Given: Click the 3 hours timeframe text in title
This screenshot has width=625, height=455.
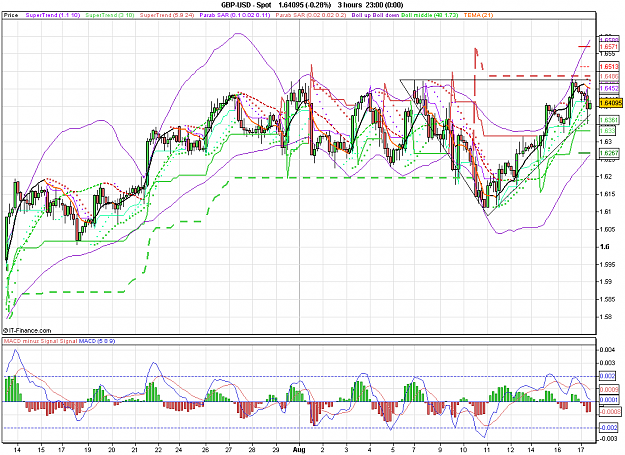Looking at the screenshot, I should [x=349, y=5].
